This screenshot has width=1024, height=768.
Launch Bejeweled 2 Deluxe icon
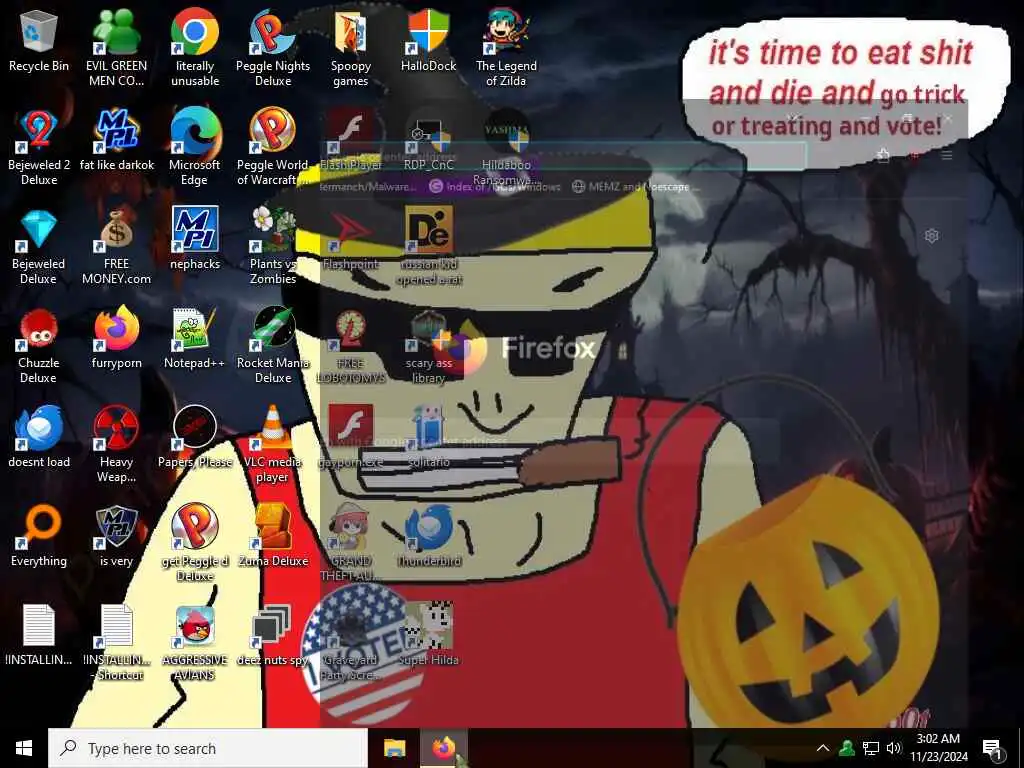coord(39,147)
